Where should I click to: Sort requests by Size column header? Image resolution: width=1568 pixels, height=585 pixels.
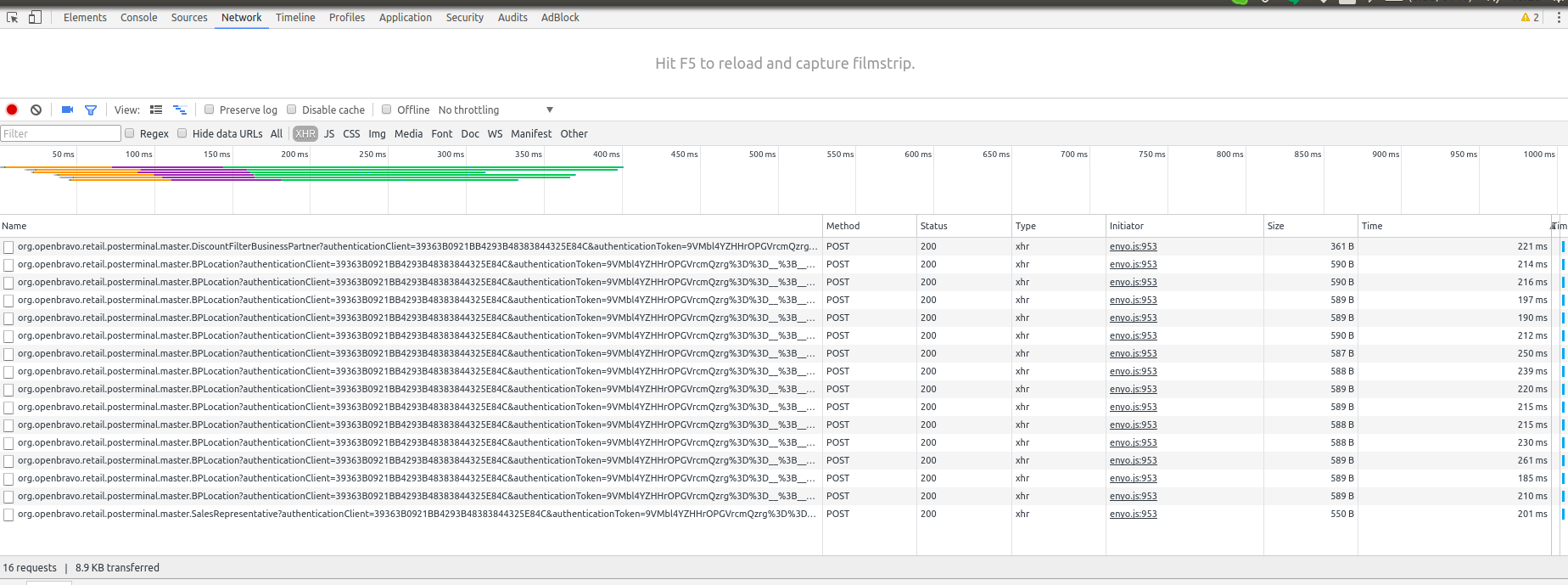point(1275,226)
